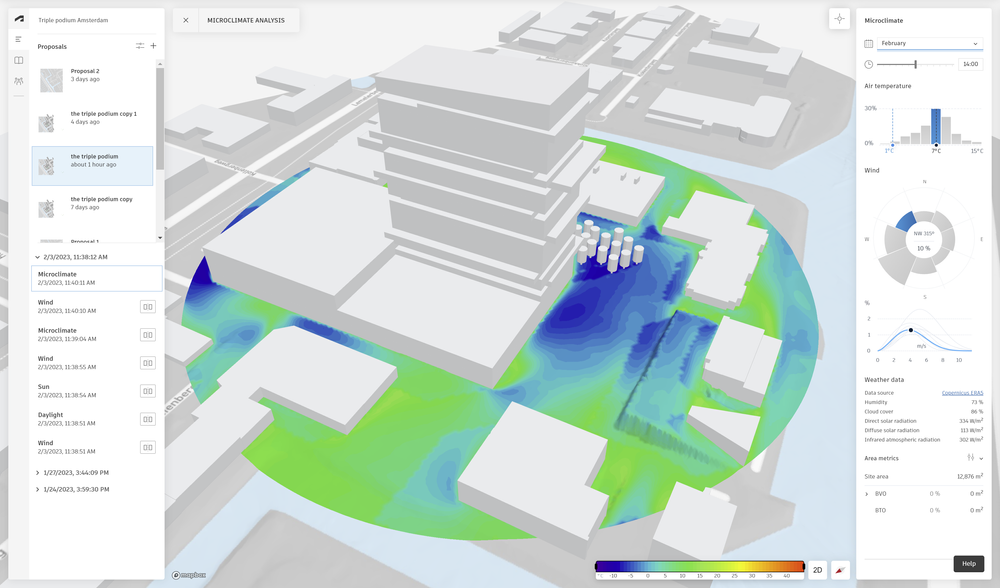Screen dimensions: 1000x588
Task: Switch the map view to 2D mode
Action: click(x=817, y=569)
